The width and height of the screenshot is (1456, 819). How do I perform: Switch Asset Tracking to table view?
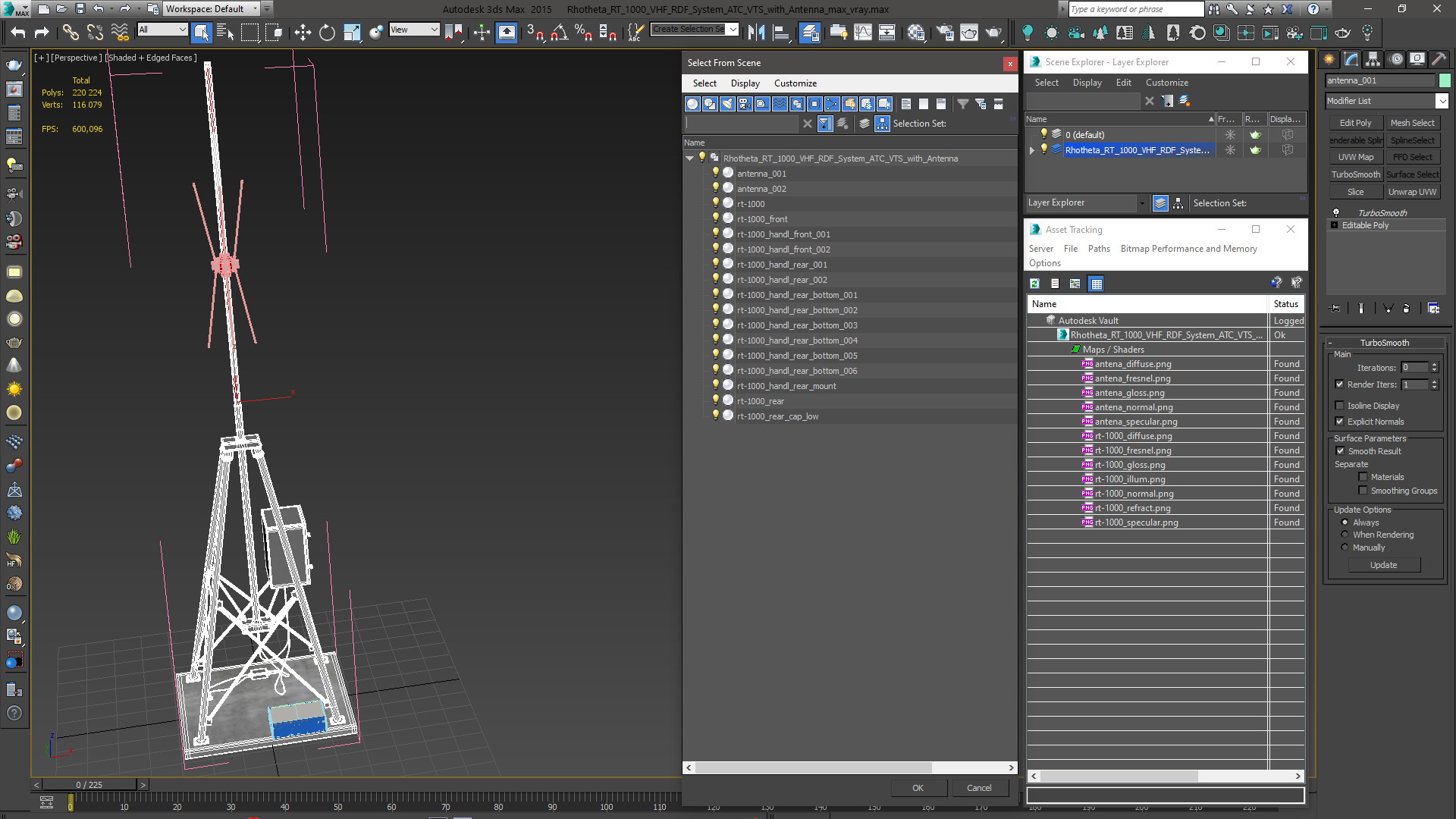(1096, 284)
